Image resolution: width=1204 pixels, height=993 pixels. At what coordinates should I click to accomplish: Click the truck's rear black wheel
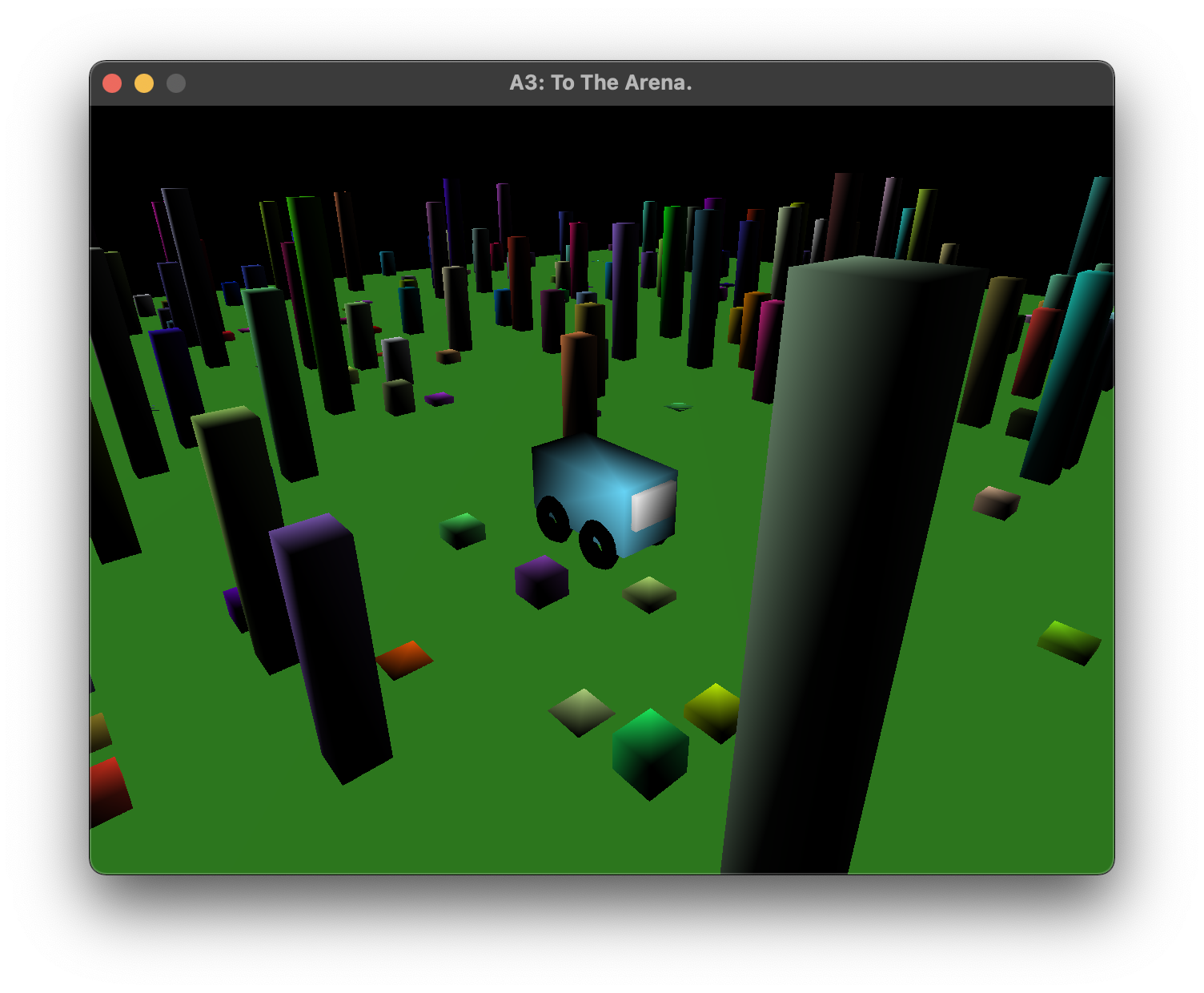[x=553, y=517]
